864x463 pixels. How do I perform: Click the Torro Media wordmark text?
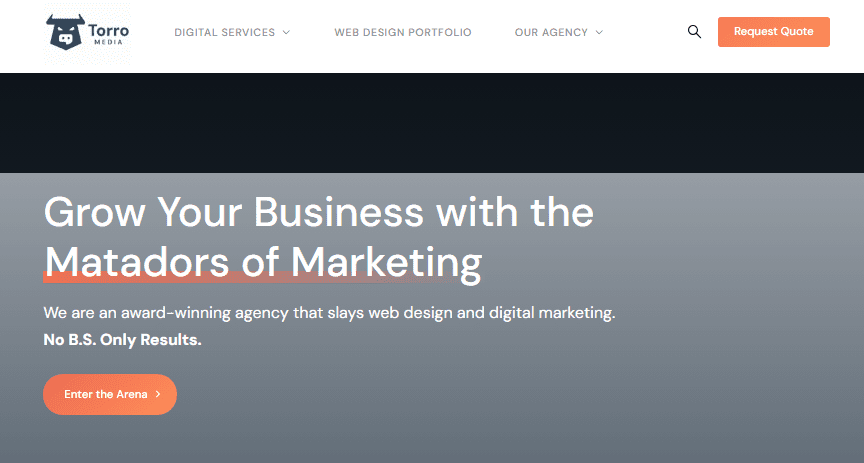point(111,32)
